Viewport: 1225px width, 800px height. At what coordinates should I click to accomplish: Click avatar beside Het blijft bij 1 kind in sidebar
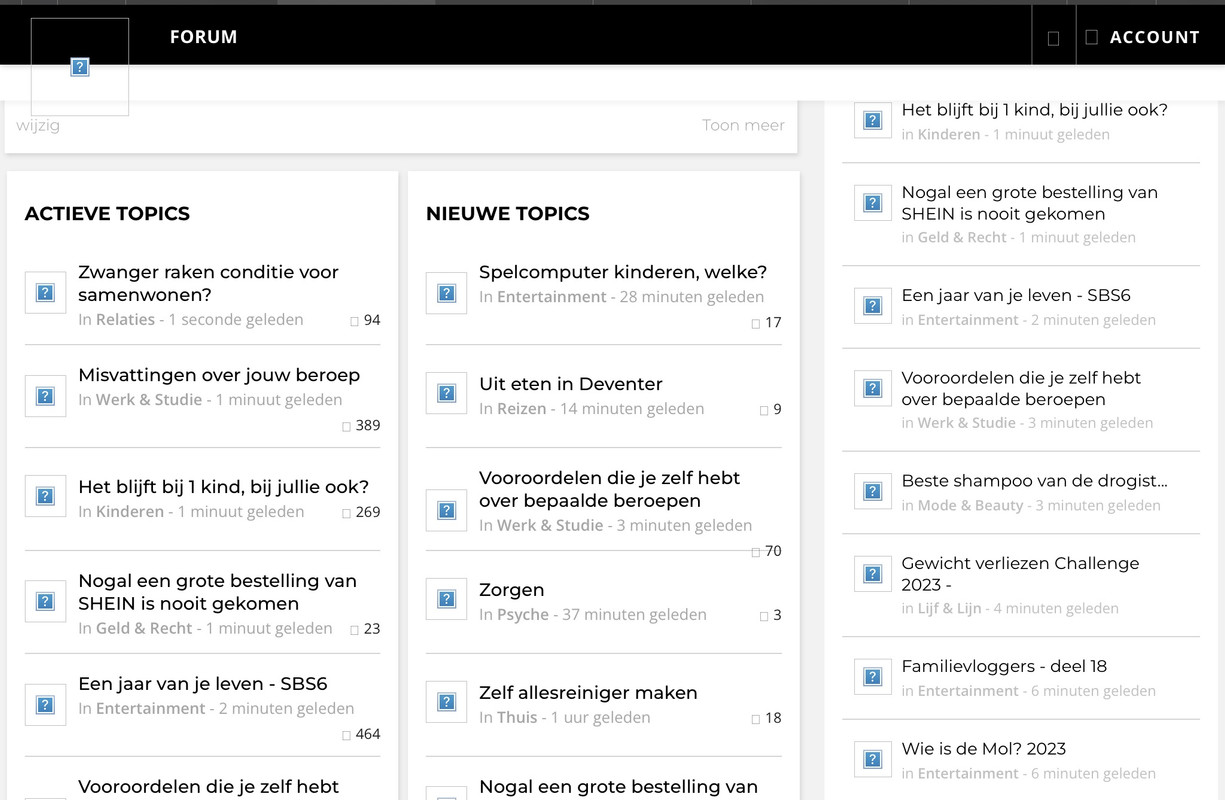click(873, 120)
